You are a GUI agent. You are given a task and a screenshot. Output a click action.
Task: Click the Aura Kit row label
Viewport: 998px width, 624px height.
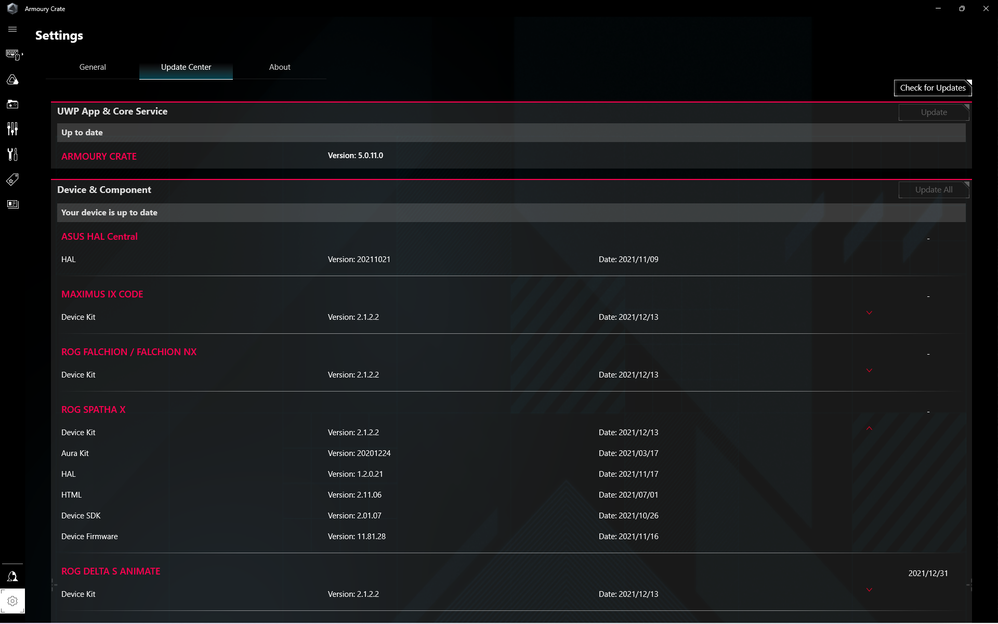click(x=74, y=453)
